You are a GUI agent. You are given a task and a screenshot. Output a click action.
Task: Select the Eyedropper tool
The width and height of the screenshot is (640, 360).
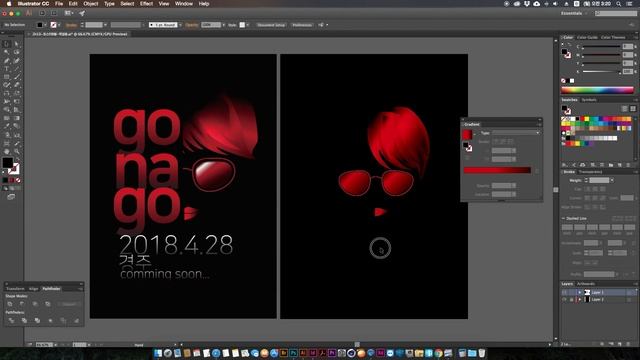click(7, 127)
